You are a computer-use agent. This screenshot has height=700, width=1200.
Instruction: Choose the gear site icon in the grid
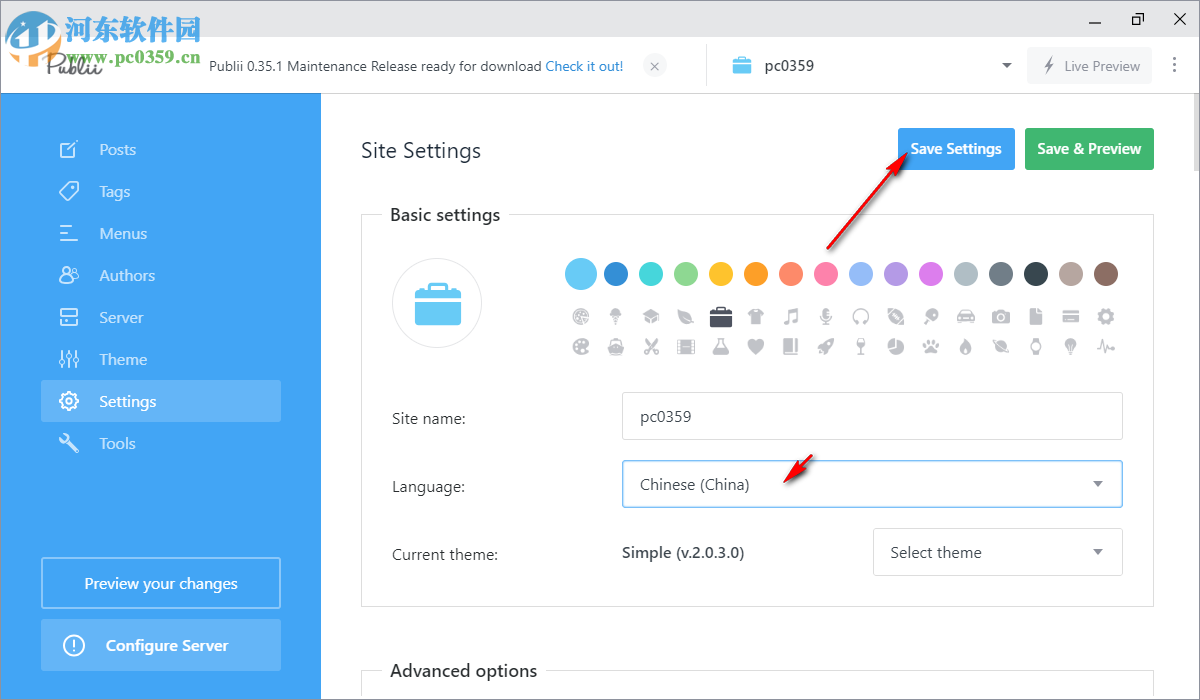[1106, 317]
